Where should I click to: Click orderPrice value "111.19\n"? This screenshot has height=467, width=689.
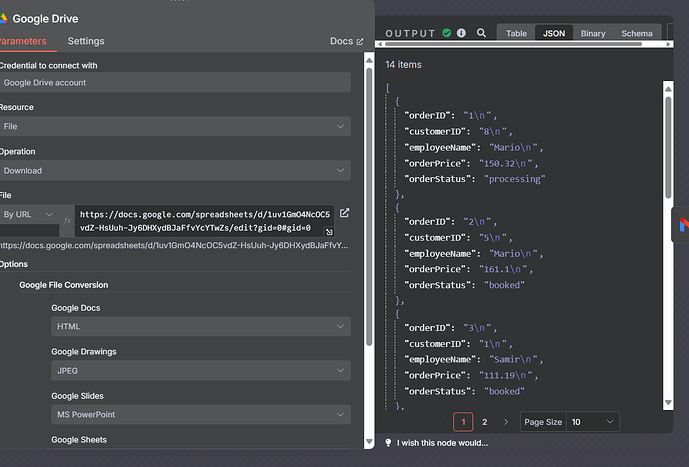pos(508,375)
